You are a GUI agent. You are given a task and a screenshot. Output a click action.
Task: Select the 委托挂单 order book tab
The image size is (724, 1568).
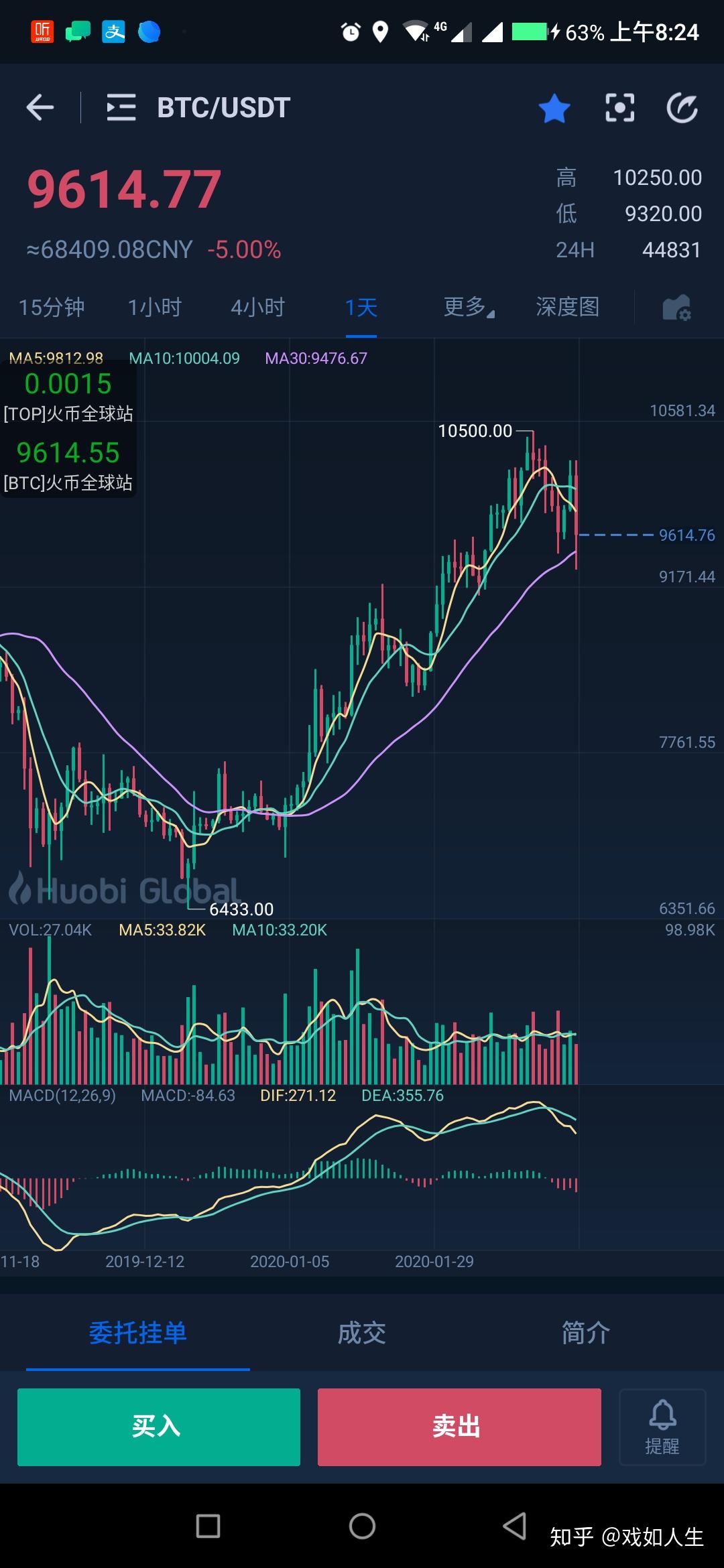coord(138,1333)
